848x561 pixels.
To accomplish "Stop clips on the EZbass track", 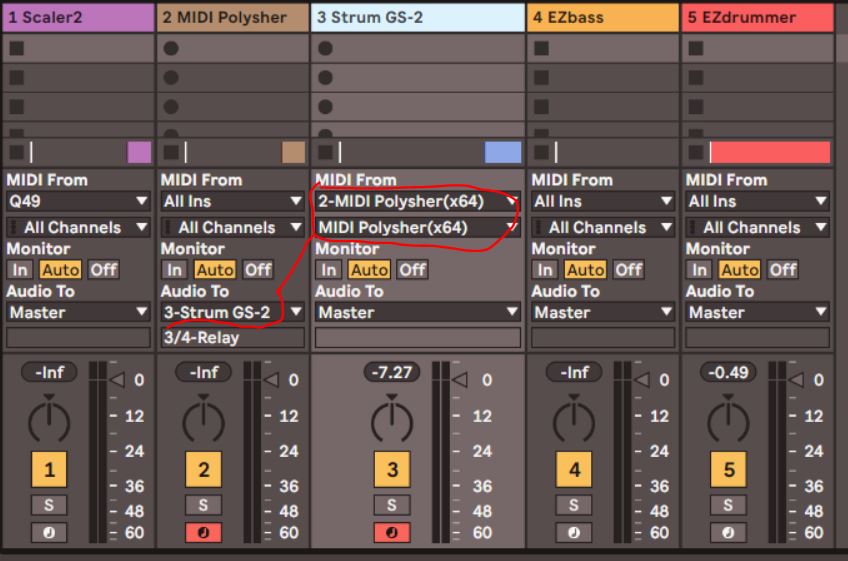I will (541, 153).
